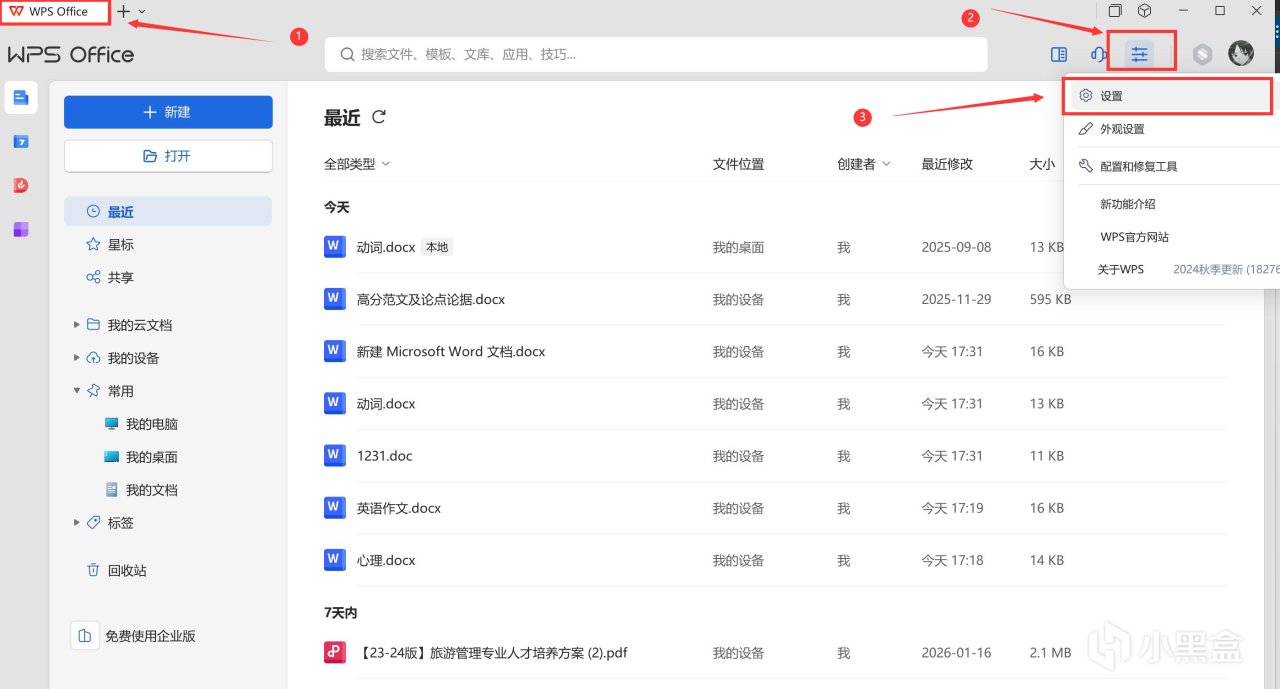The width and height of the screenshot is (1280, 689).
Task: Click the blue 新建 button
Action: (168, 112)
